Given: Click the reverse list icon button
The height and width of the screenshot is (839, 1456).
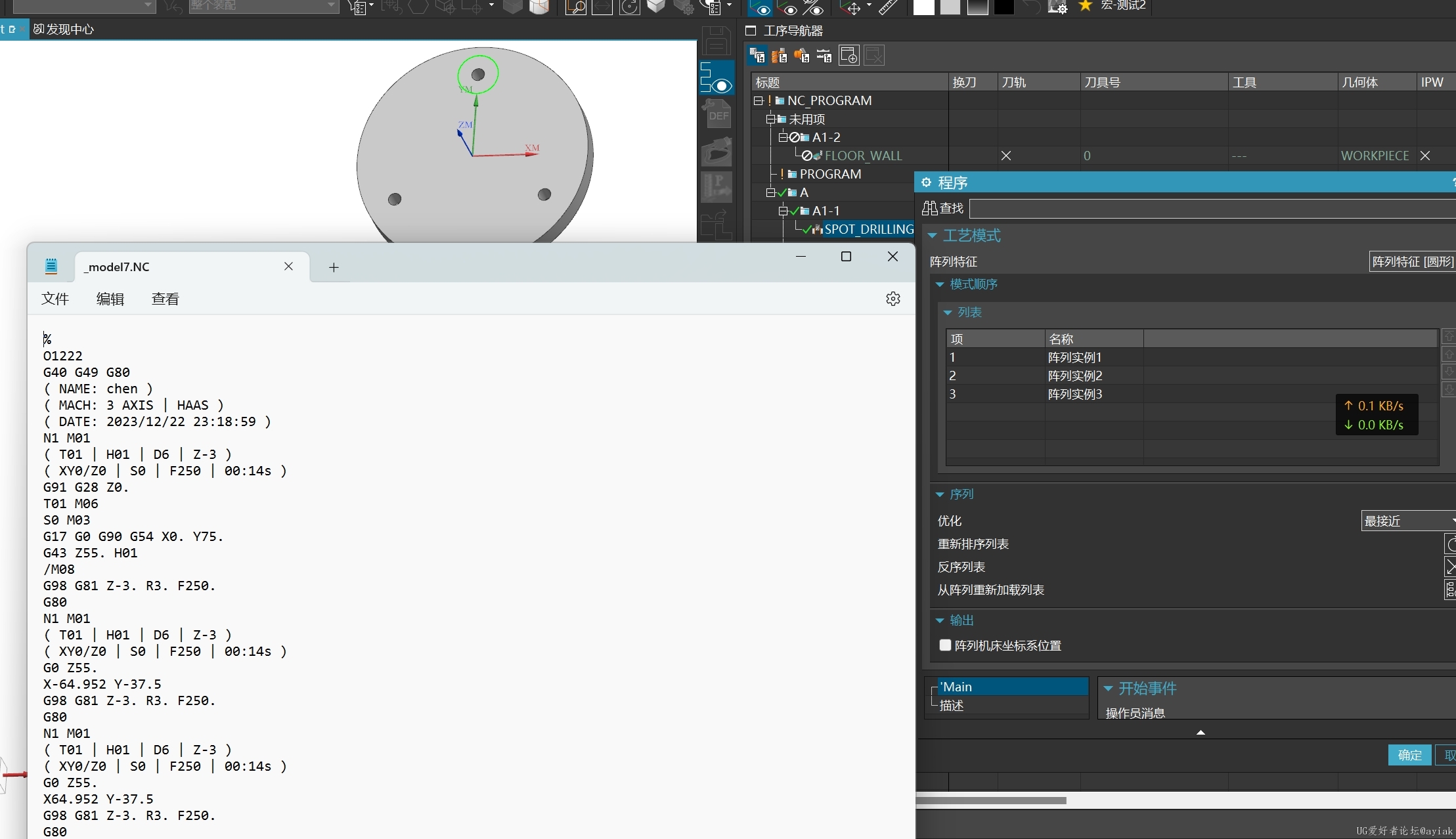Looking at the screenshot, I should tap(1450, 567).
